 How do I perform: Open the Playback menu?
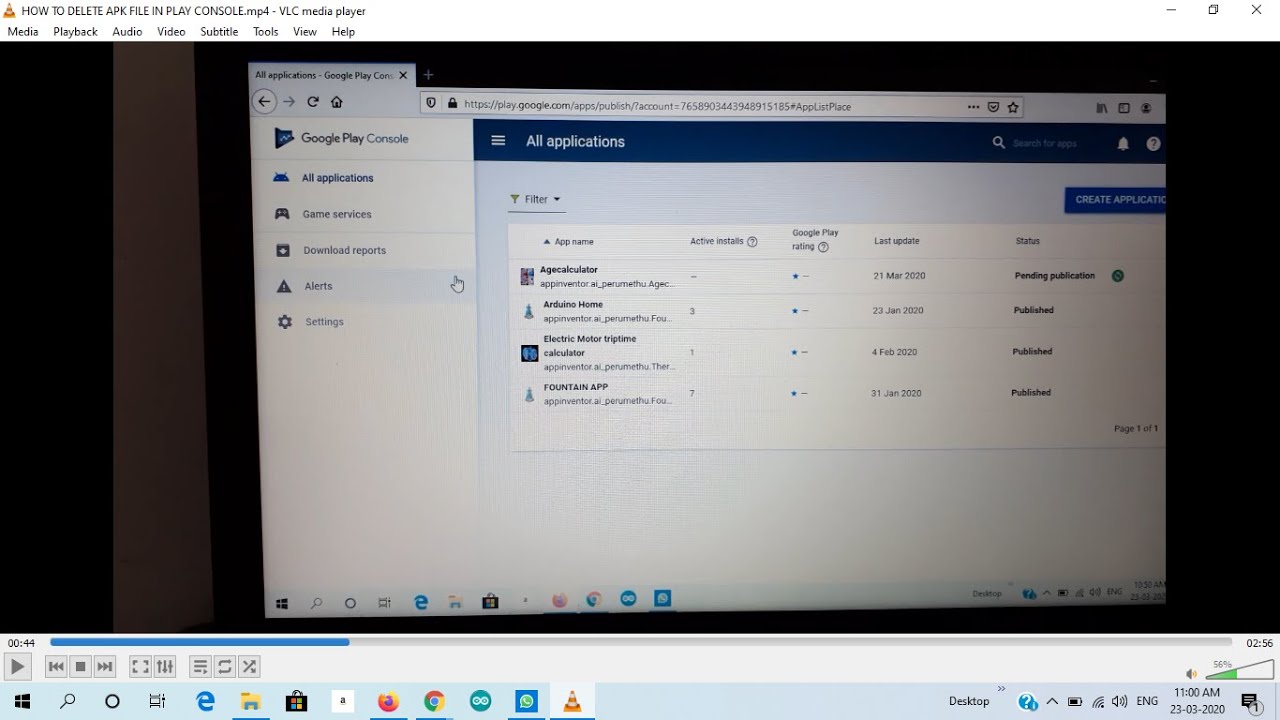click(x=75, y=32)
